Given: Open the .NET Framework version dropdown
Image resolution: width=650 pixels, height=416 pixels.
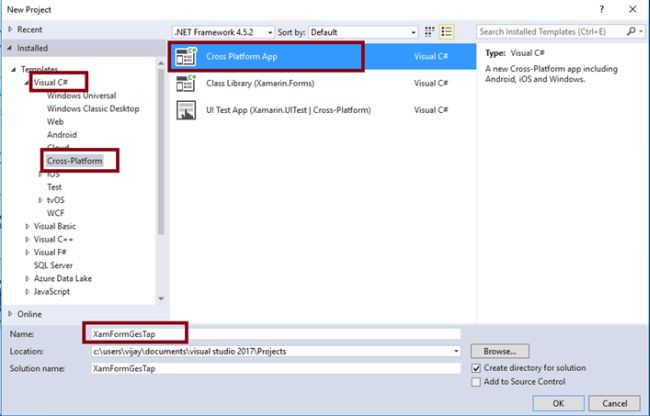Looking at the screenshot, I should (x=223, y=32).
